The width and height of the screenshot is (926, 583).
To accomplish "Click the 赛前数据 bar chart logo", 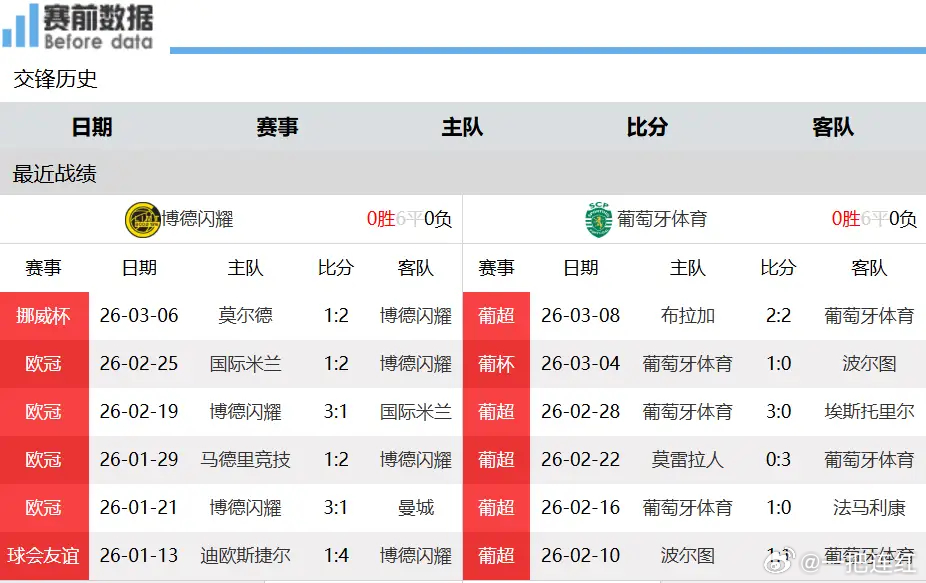I will pos(20,25).
